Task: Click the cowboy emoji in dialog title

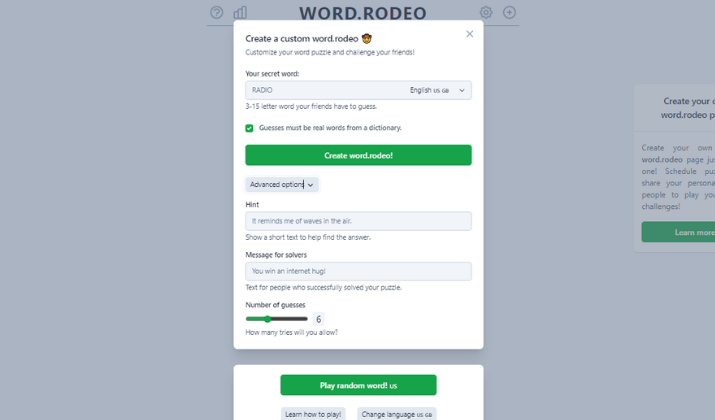Action: coord(367,39)
